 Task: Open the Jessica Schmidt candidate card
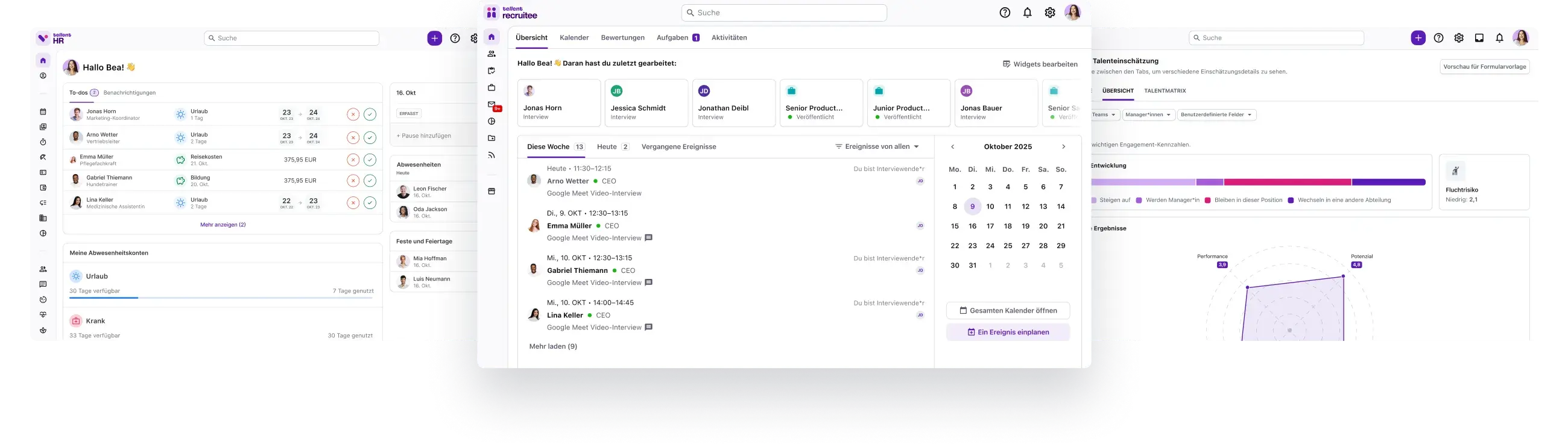pos(646,103)
